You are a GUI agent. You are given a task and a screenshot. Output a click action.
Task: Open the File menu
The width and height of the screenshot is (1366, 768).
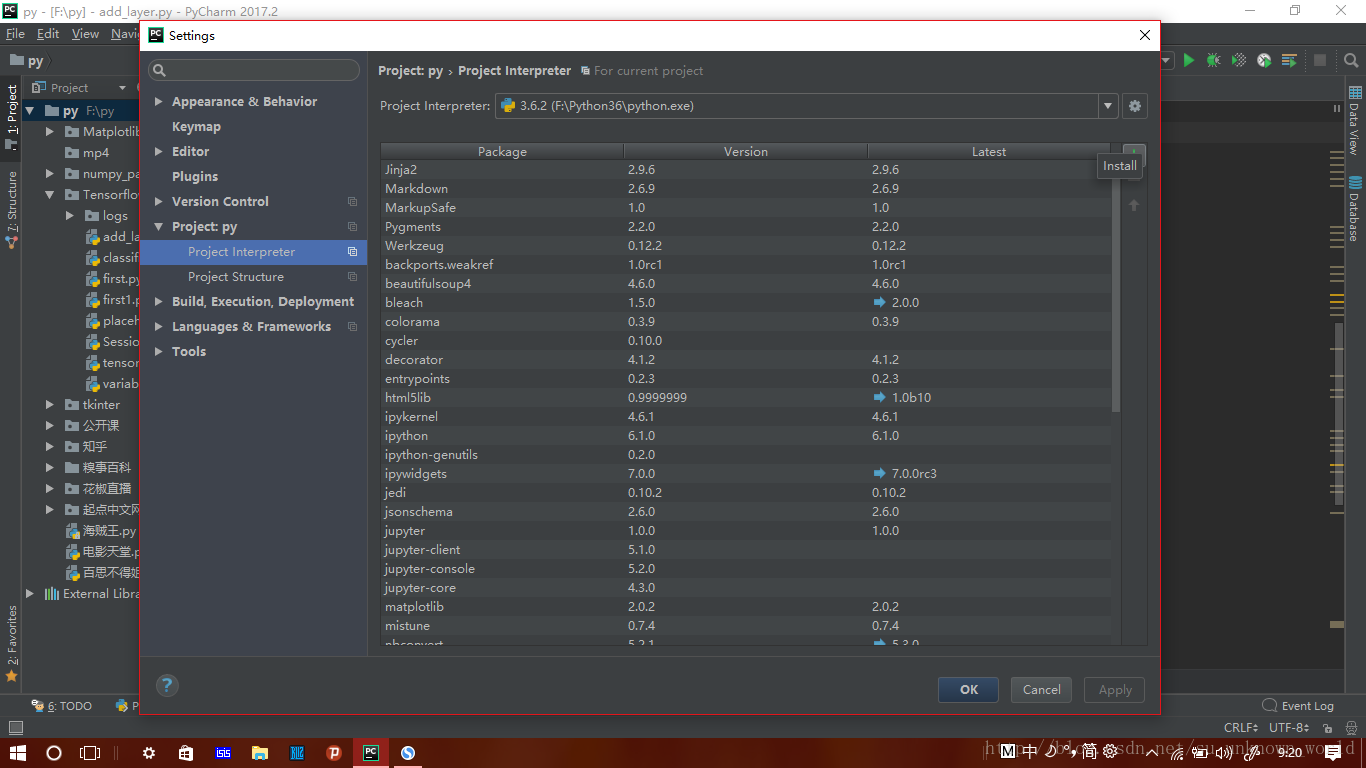[x=15, y=33]
